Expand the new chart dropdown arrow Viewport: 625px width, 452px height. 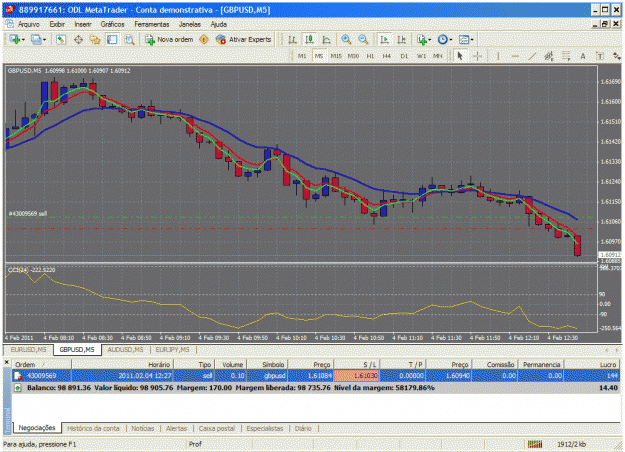pyautogui.click(x=23, y=40)
